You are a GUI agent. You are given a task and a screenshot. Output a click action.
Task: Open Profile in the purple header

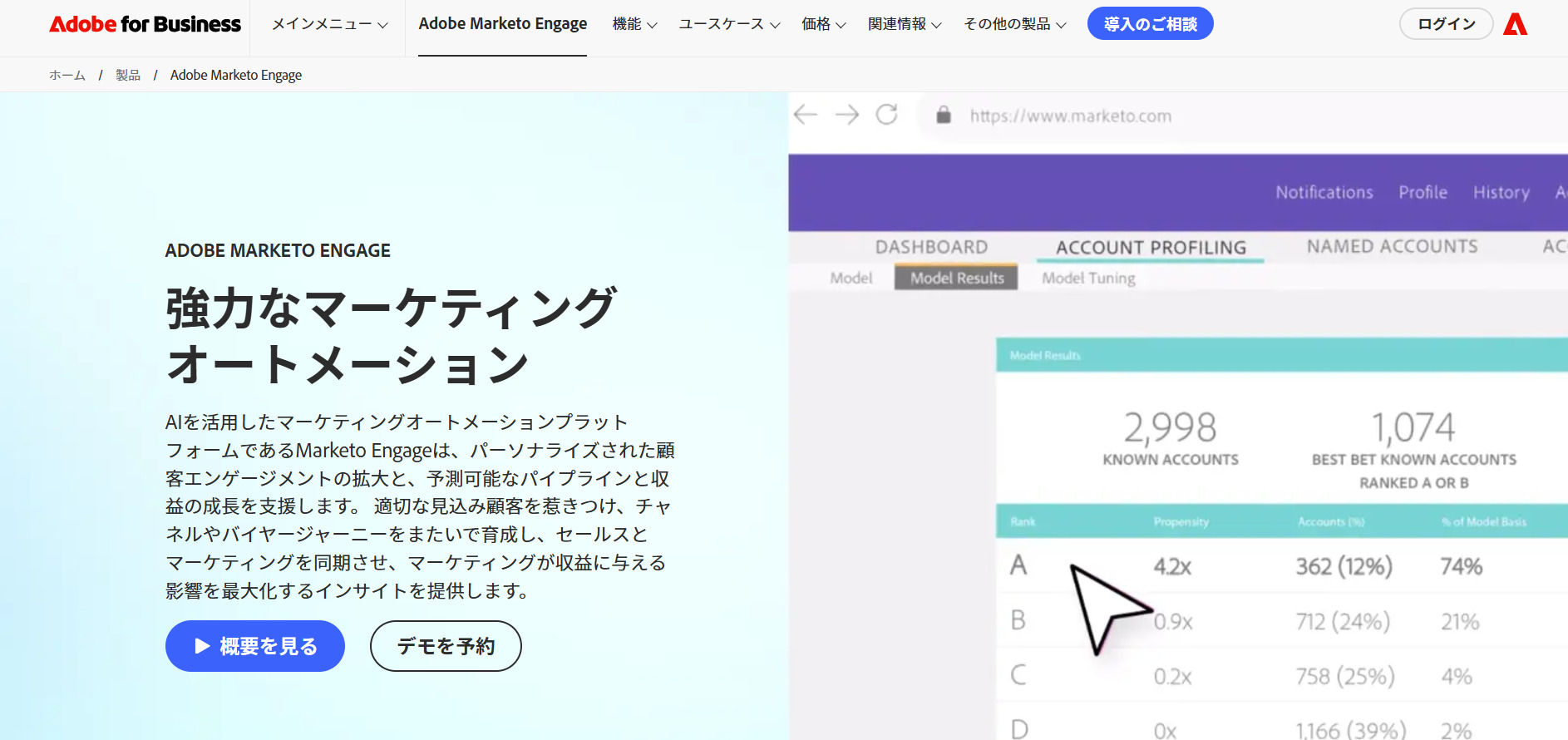[x=1423, y=192]
